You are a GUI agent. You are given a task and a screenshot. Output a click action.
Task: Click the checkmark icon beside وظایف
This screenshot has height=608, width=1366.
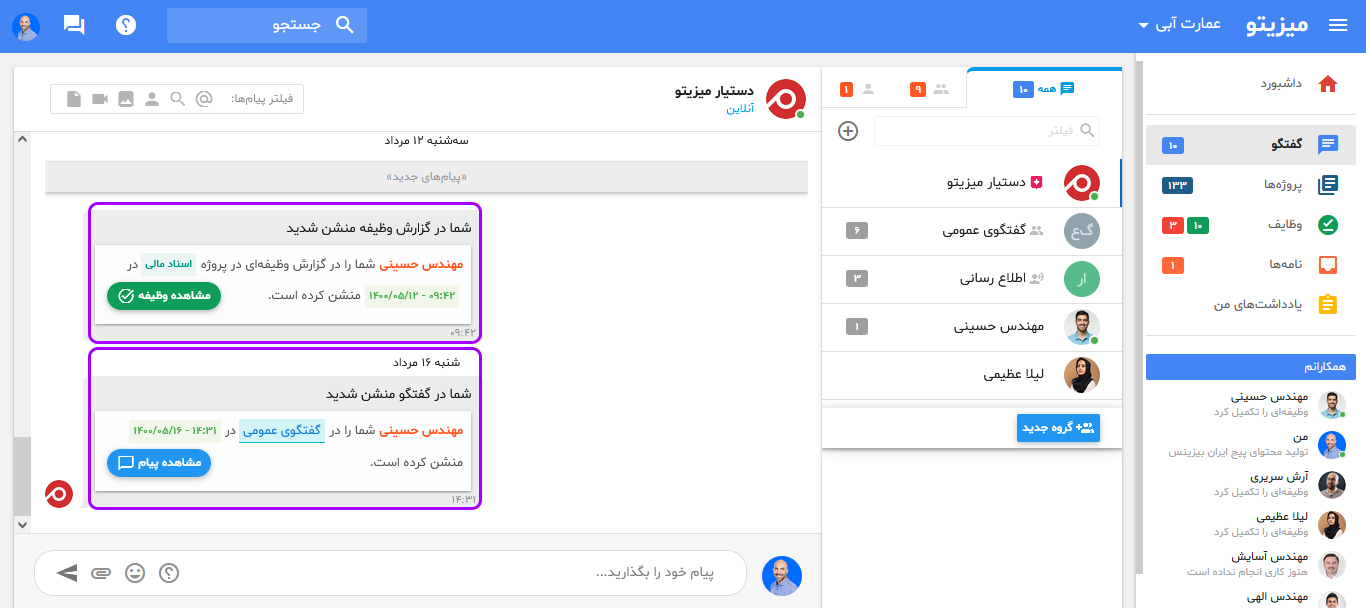(x=1328, y=225)
